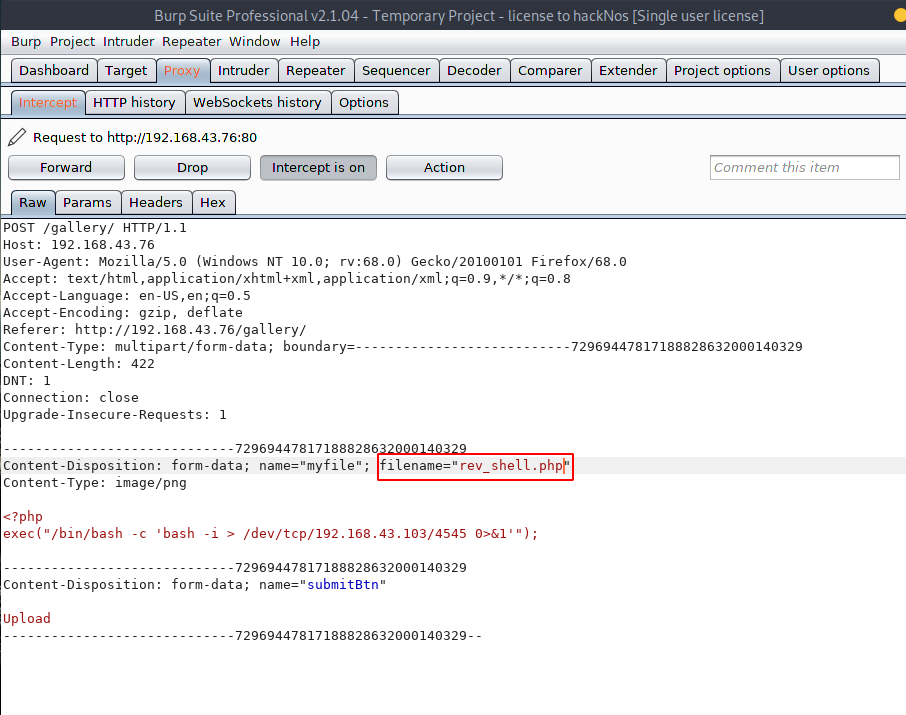Switch to the Hex view tab

tap(213, 203)
